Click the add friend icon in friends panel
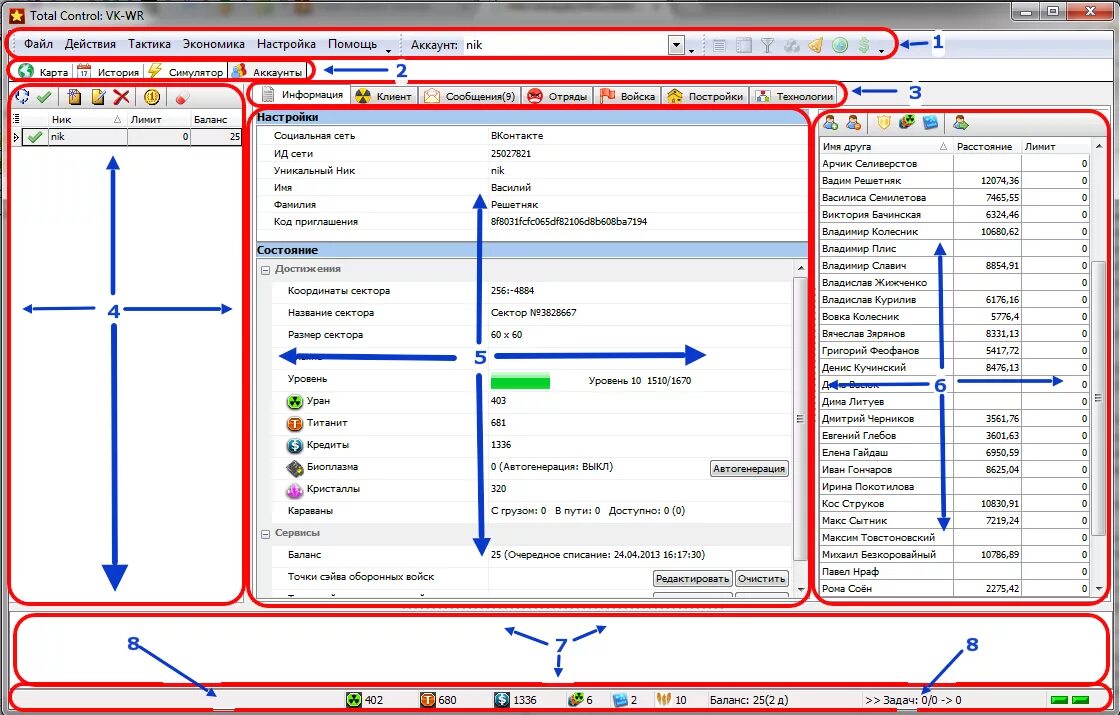 tap(829, 123)
